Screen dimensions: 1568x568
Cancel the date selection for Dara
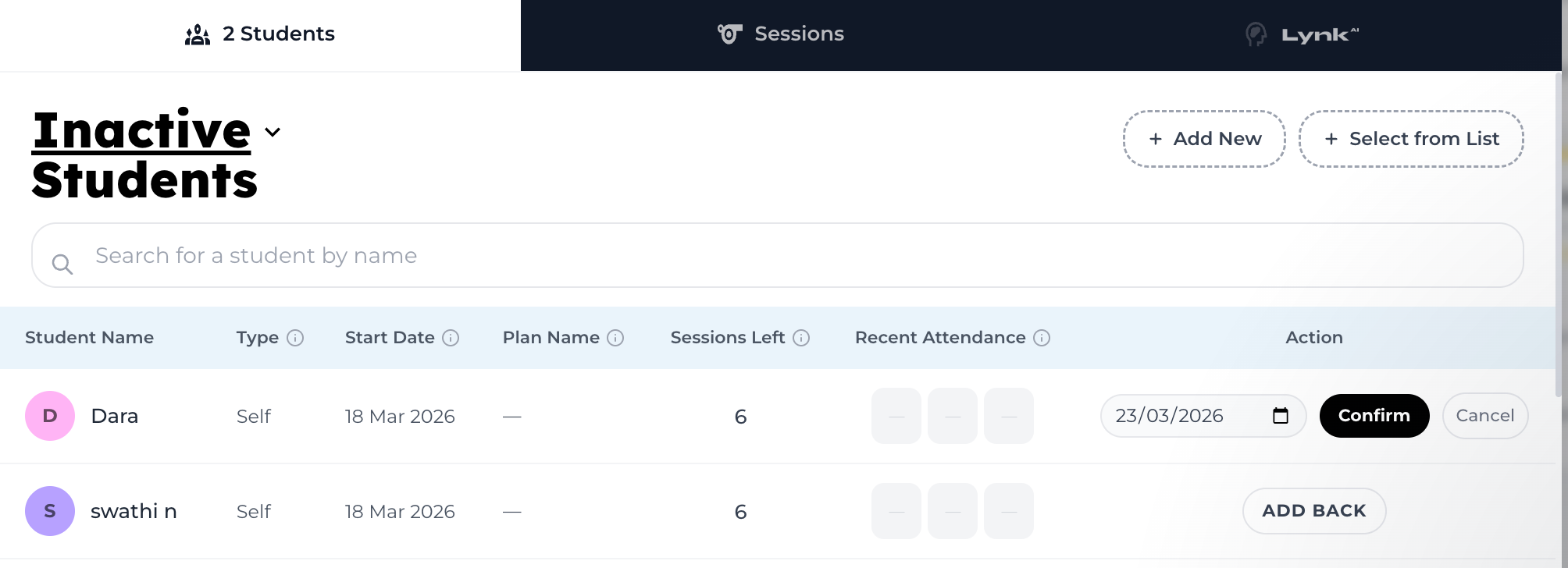pos(1485,416)
